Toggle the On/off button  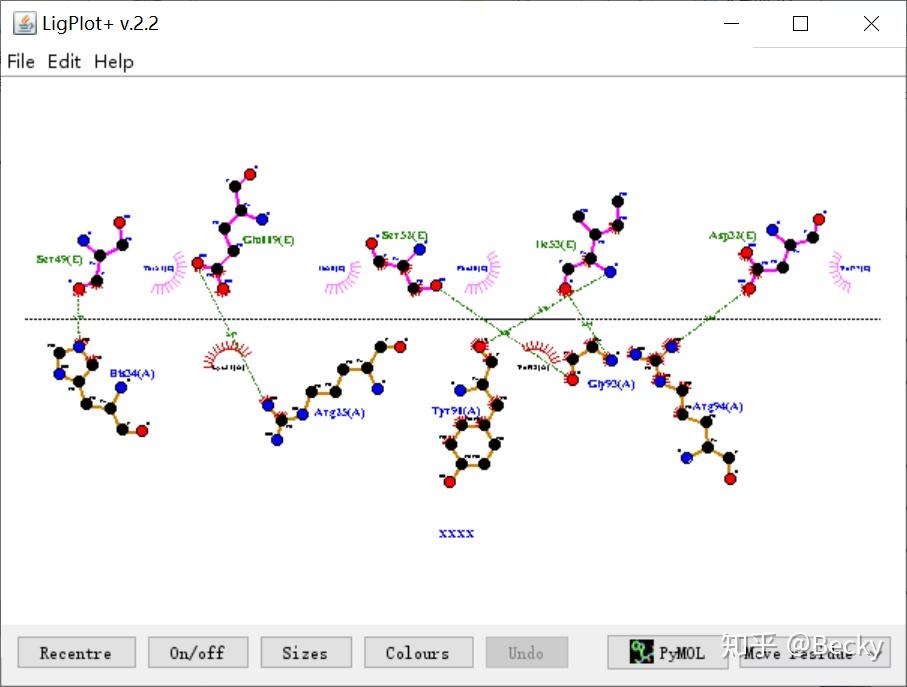(198, 653)
